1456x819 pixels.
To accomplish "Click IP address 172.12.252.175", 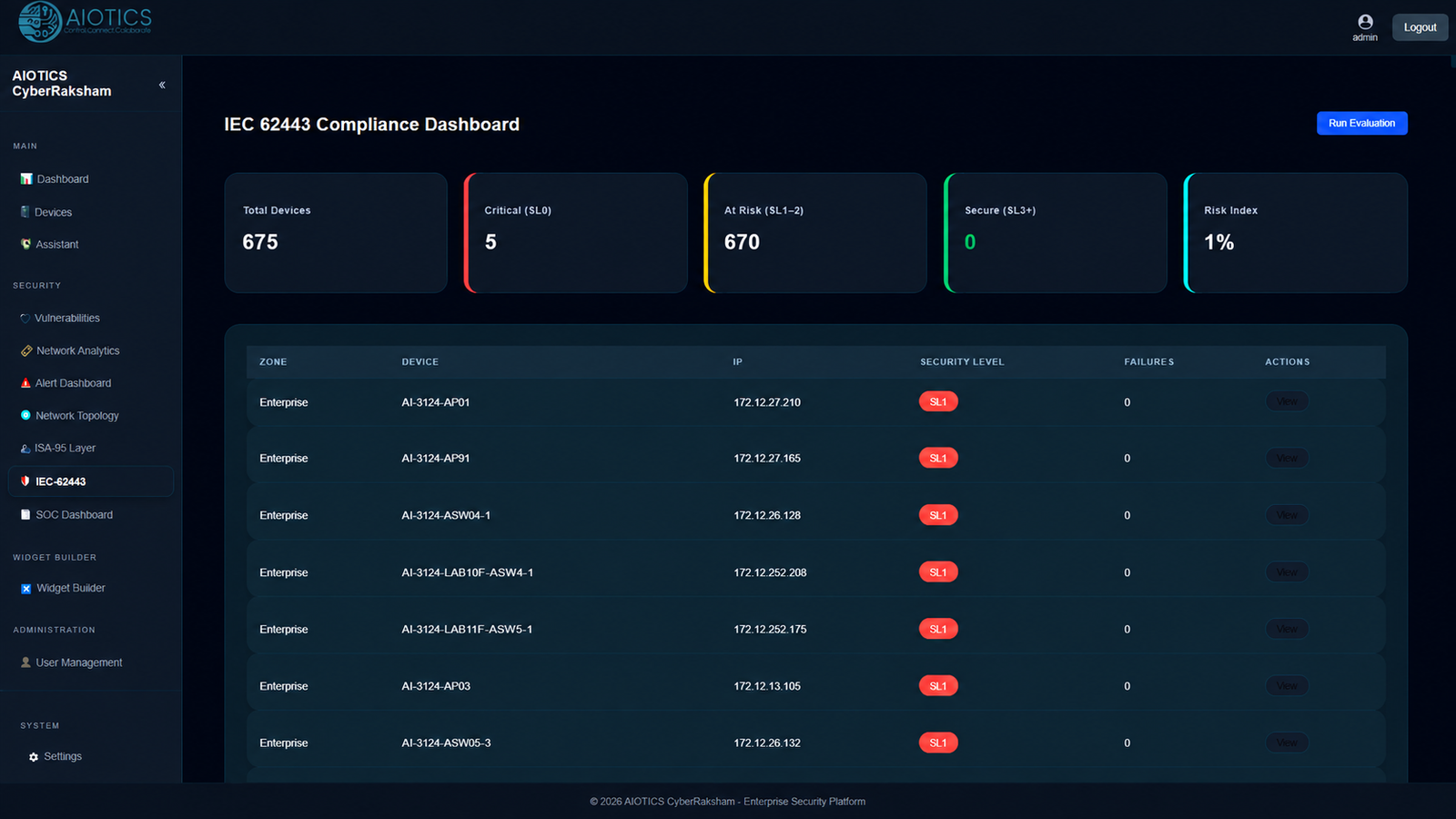I will tap(770, 630).
